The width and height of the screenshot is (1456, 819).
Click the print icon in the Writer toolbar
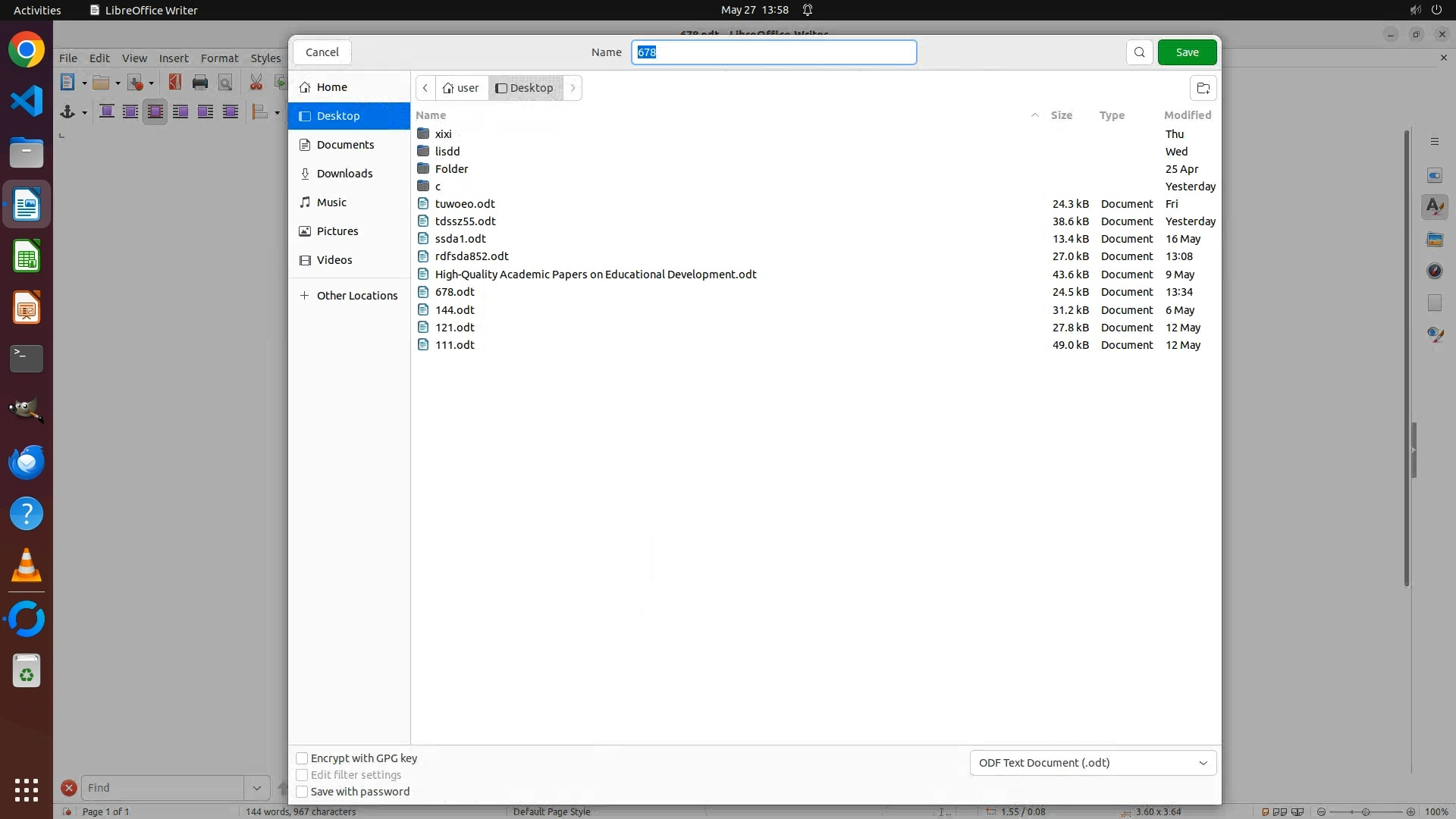tap(200, 83)
